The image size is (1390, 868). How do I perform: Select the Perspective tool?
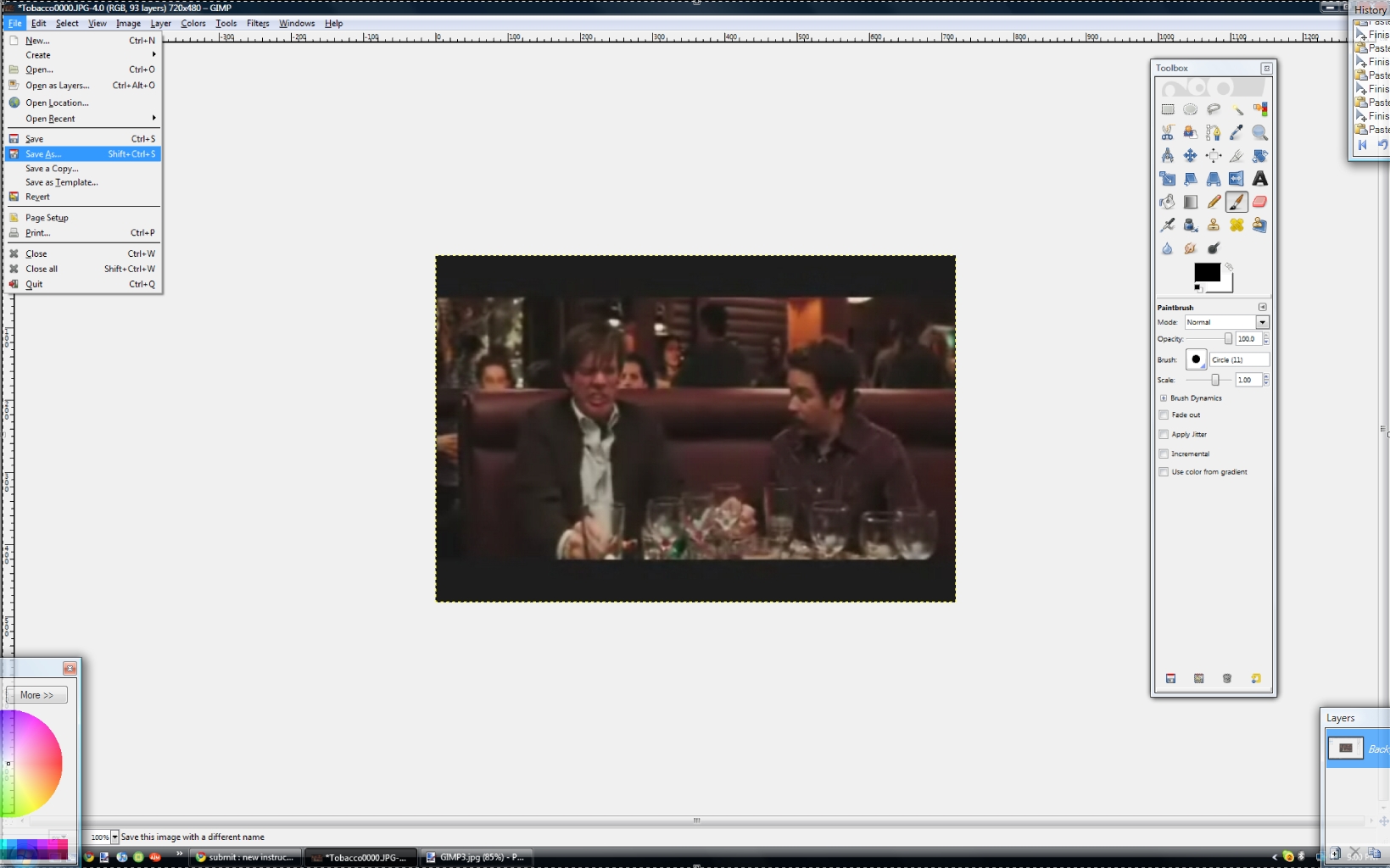tap(1214, 179)
